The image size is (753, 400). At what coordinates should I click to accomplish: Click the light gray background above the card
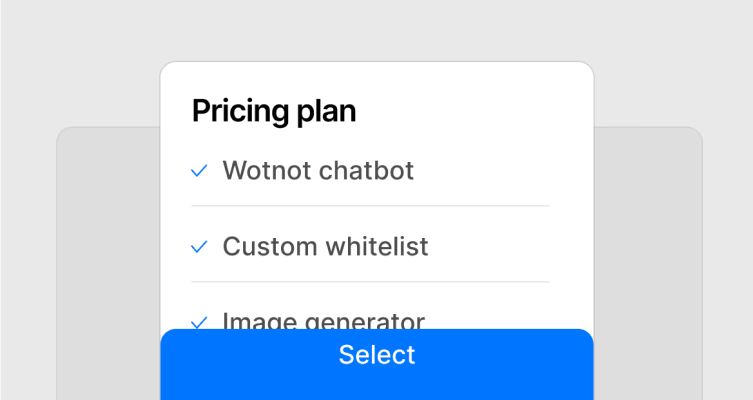point(377,30)
